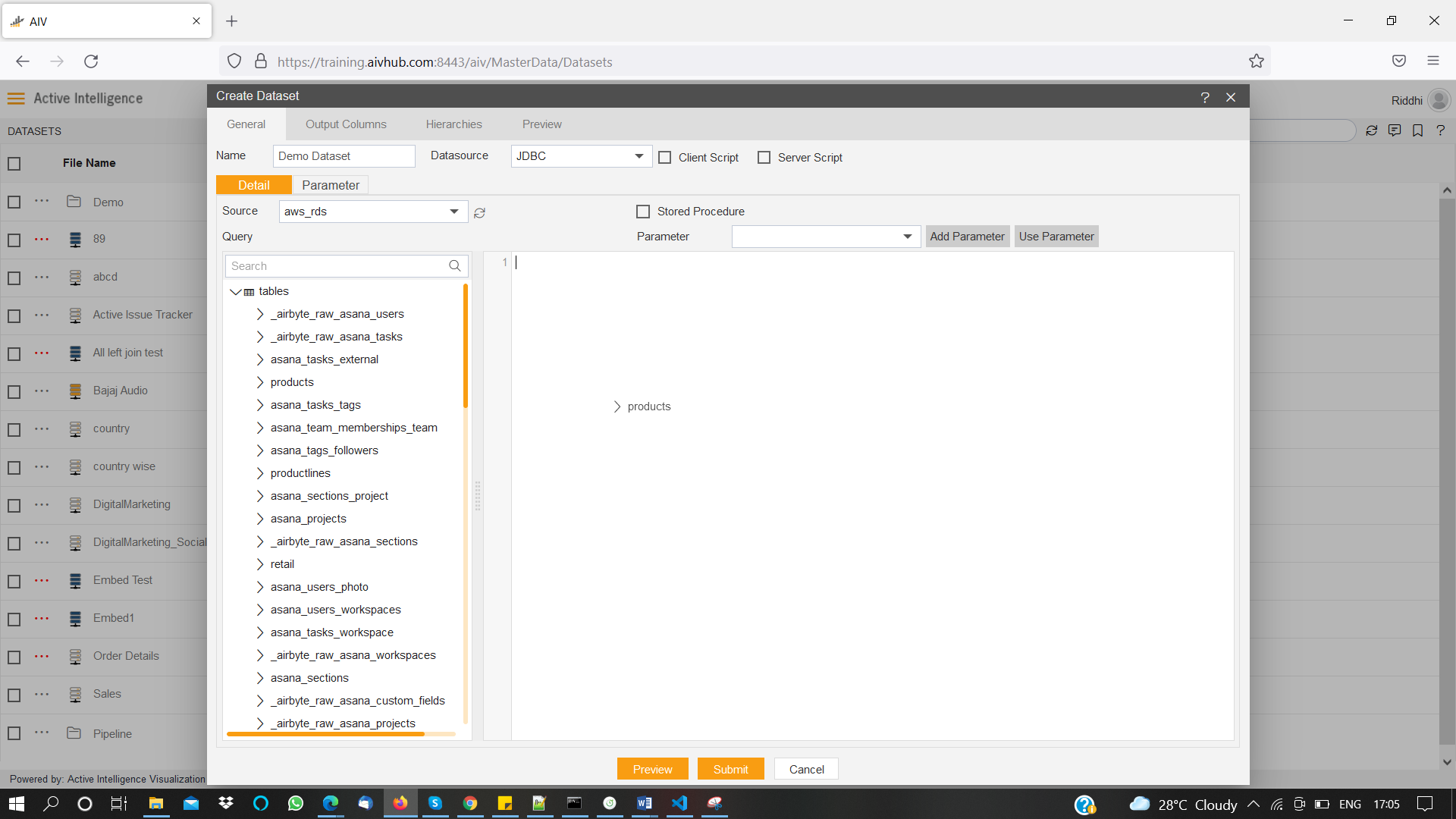Click the search magnifier in table search

click(x=455, y=266)
